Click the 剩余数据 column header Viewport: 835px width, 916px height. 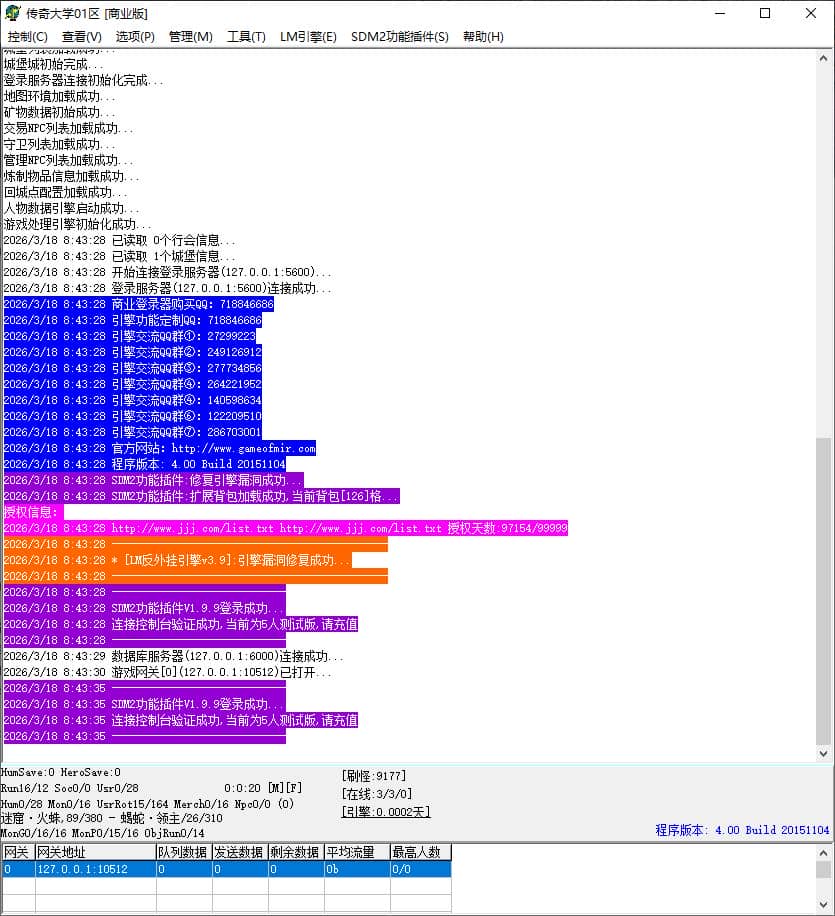[296, 852]
